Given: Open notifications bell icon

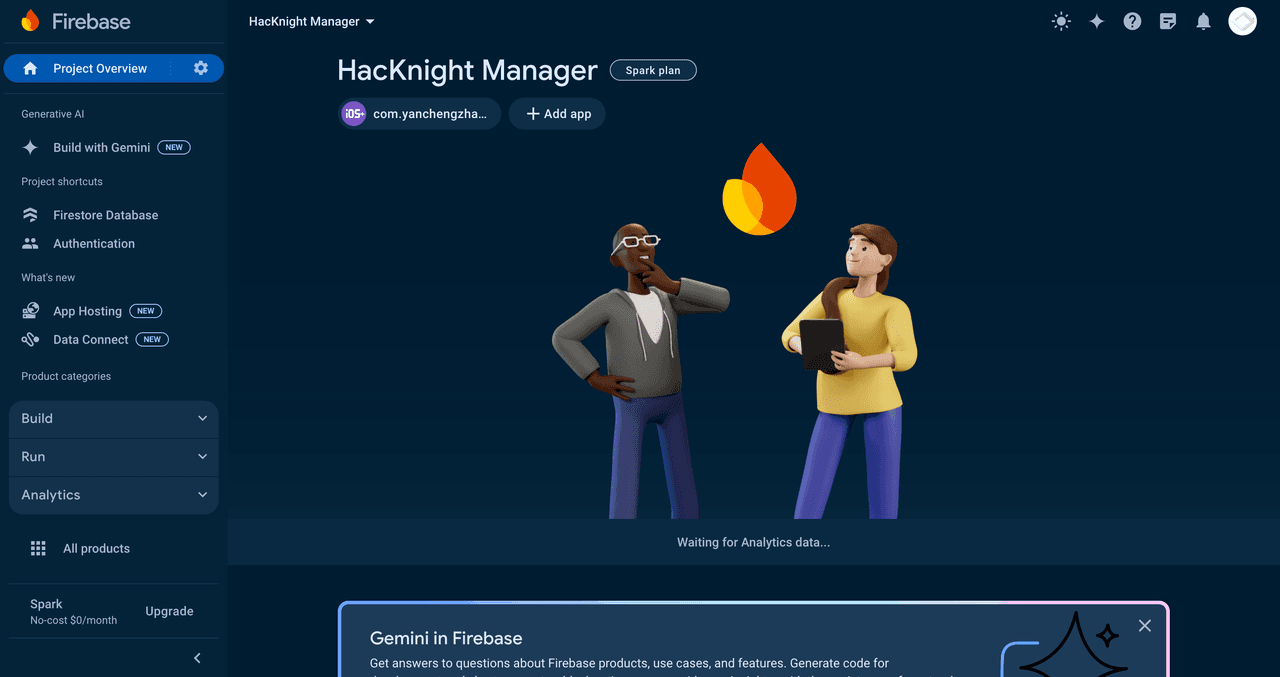Looking at the screenshot, I should click(x=1204, y=21).
